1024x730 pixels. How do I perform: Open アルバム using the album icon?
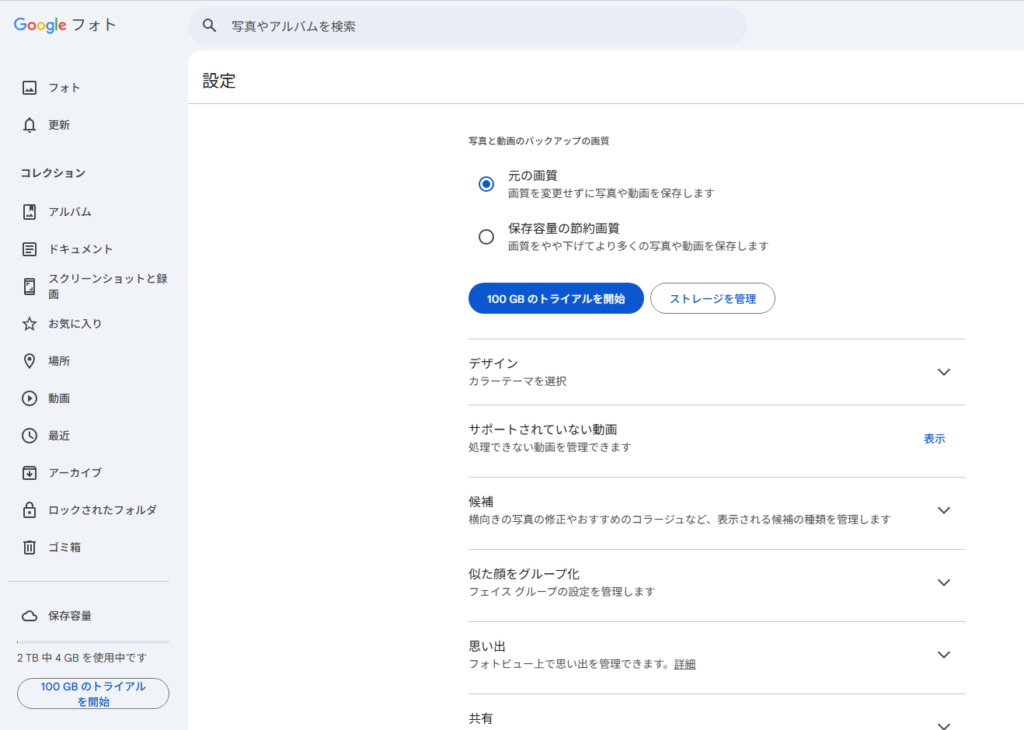tap(30, 212)
